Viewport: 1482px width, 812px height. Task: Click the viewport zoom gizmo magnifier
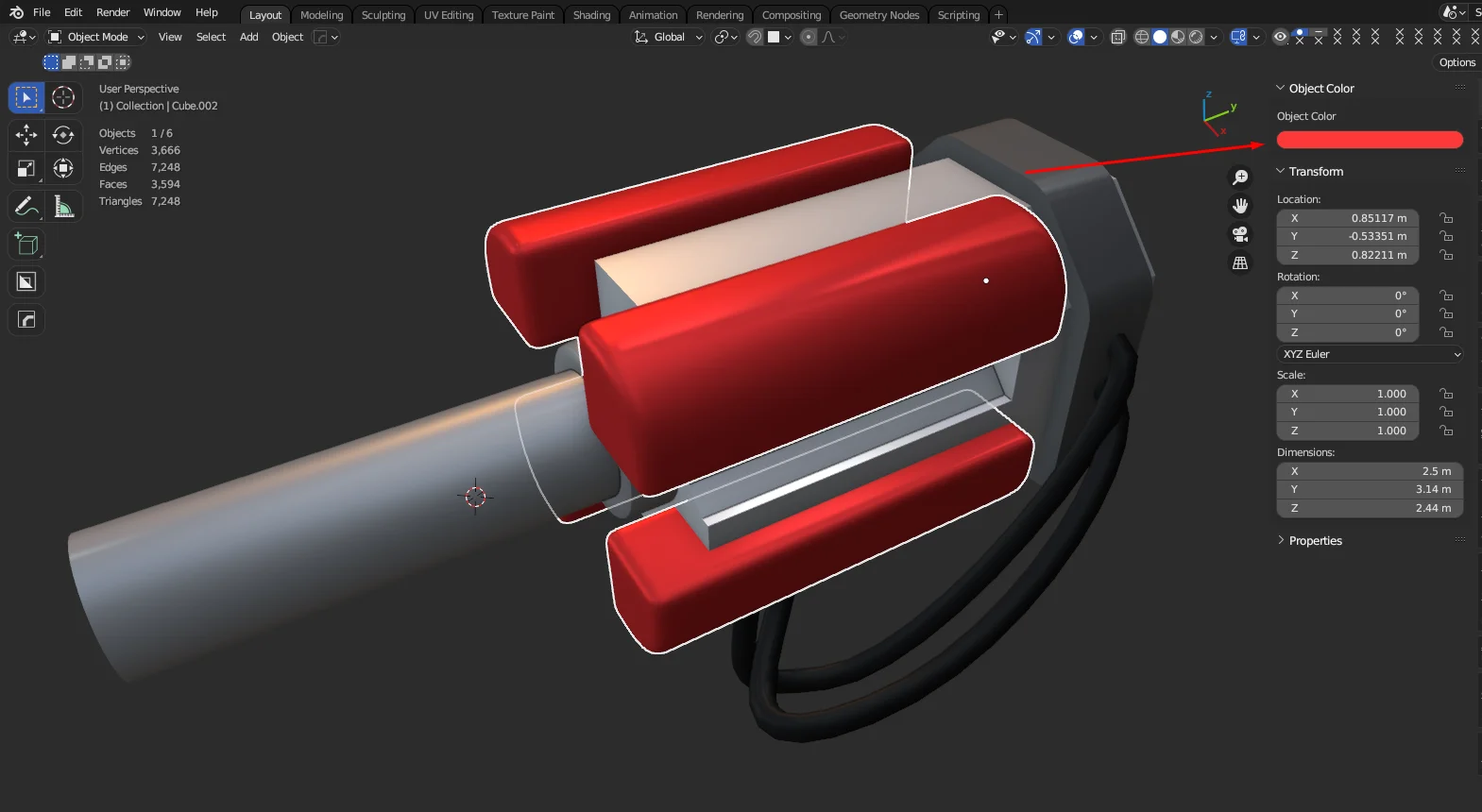(1240, 178)
